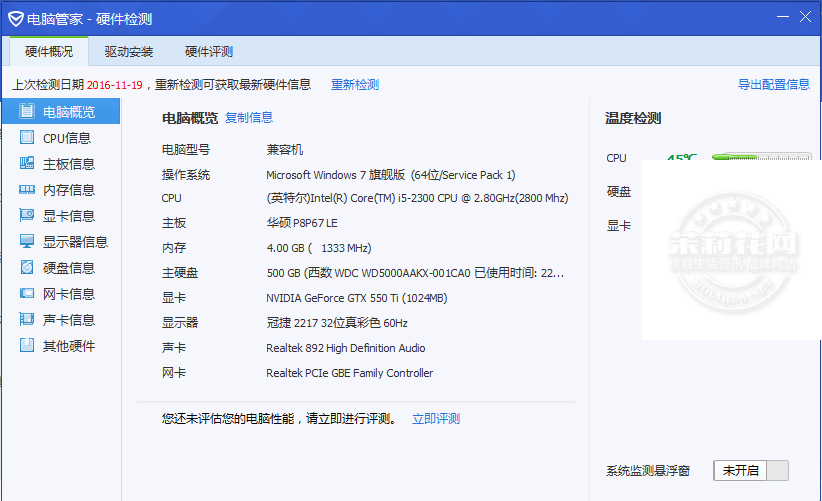Click the 显卡信息 graphics card icon
Viewport: 822px width, 501px height.
tap(27, 215)
